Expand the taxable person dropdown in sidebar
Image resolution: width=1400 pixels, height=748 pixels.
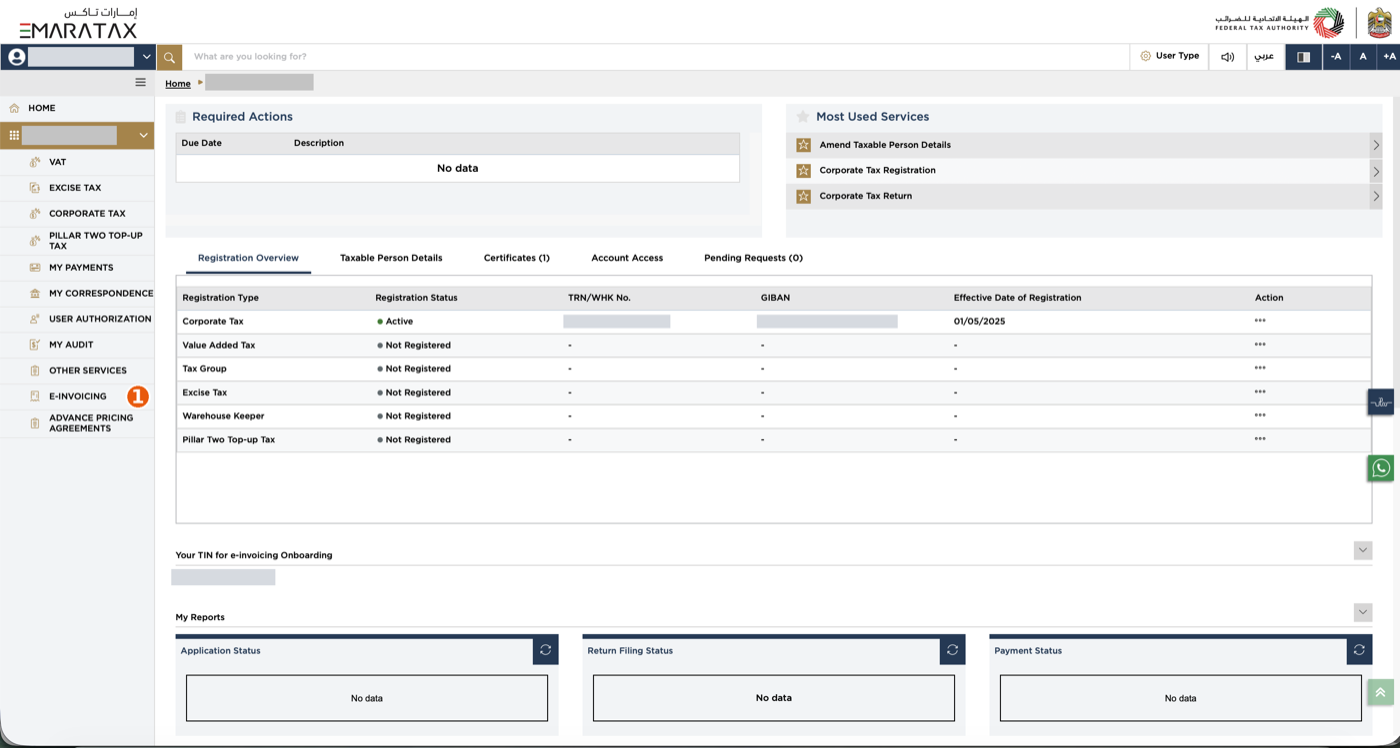click(143, 135)
